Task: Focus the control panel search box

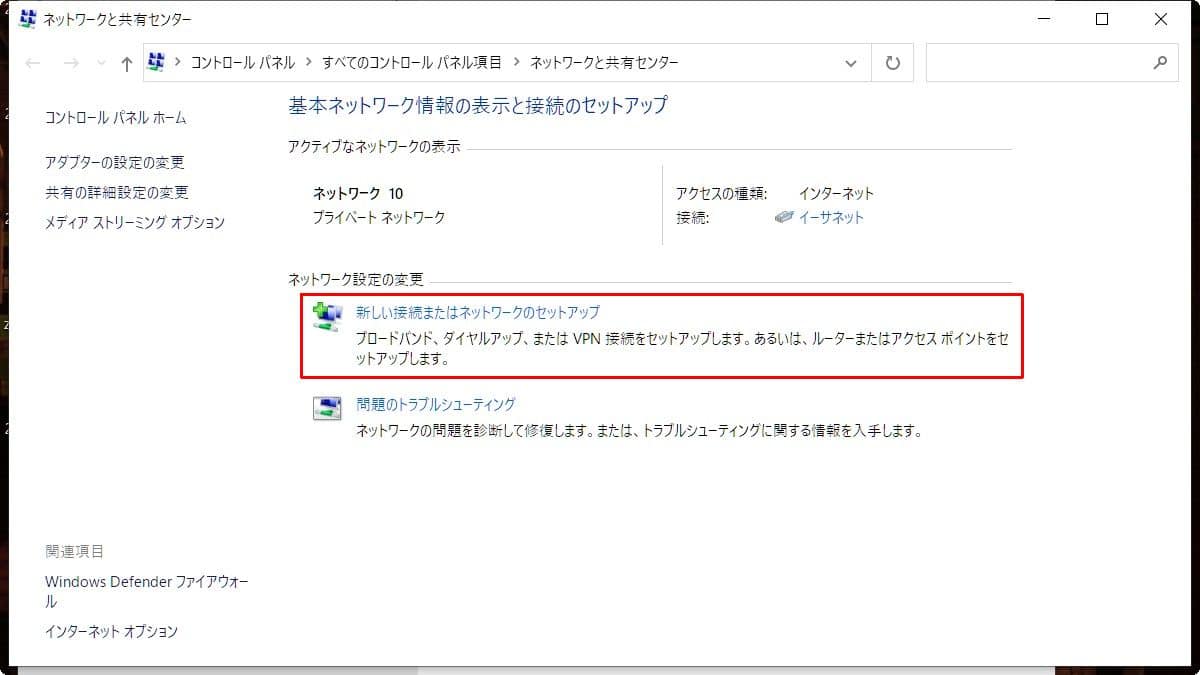Action: (x=1035, y=63)
